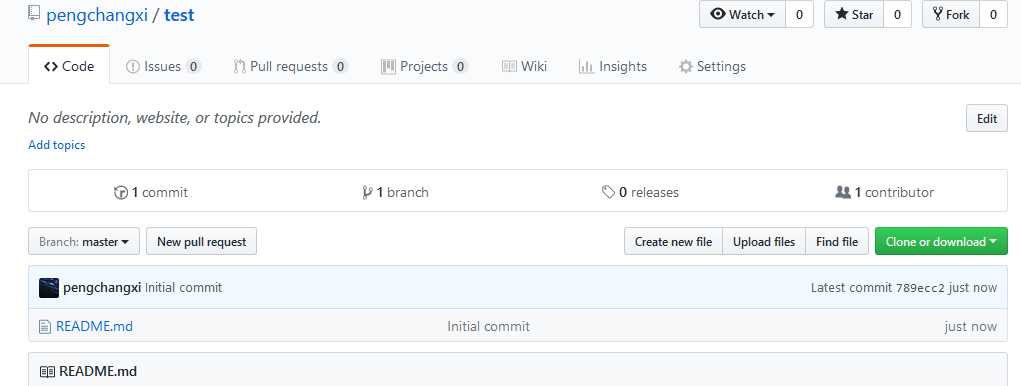Click the tag icon beside 0 releases
Screen dimensions: 1021x386
tap(608, 193)
